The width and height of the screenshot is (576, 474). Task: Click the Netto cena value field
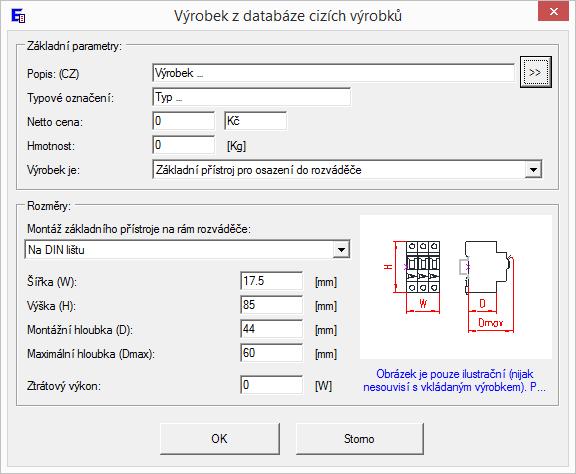183,121
